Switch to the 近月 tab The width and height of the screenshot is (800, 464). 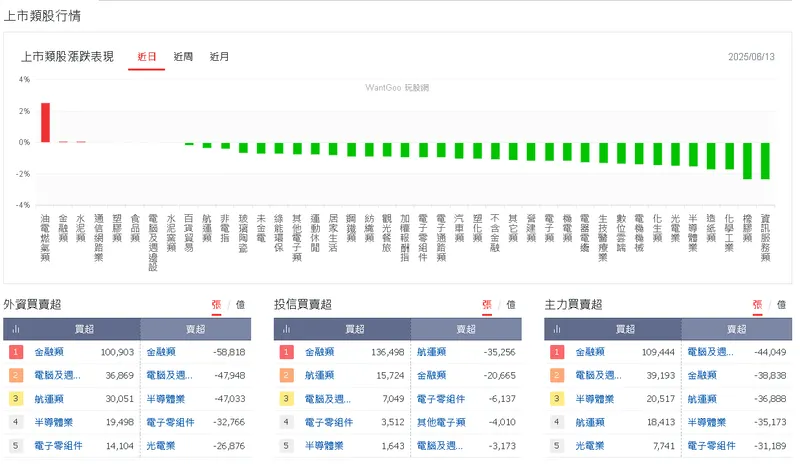[219, 57]
